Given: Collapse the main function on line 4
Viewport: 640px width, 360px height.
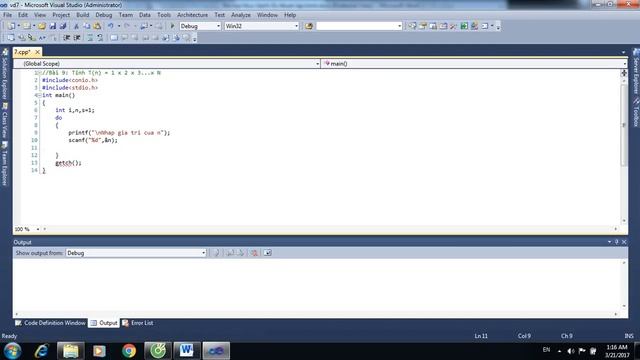Looking at the screenshot, I should pos(39,95).
